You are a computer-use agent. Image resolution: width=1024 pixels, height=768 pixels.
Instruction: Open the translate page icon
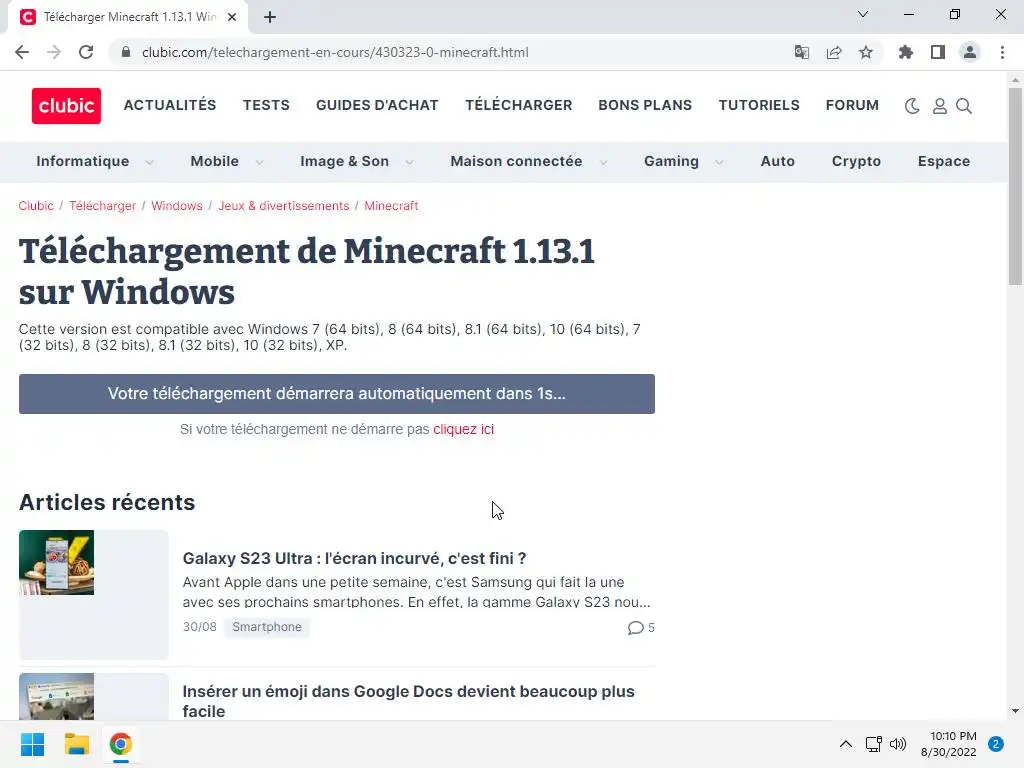click(802, 52)
